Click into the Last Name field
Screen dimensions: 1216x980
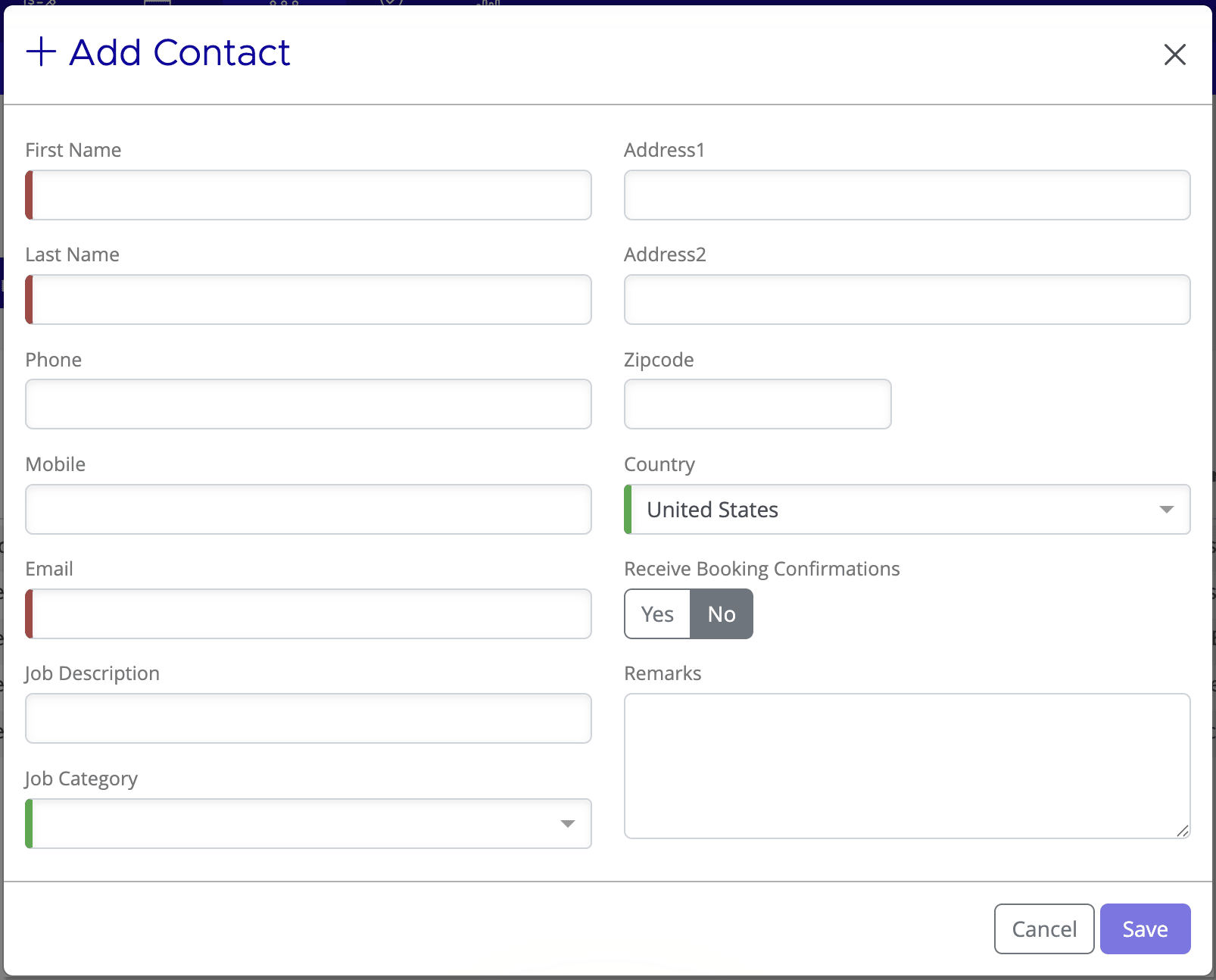307,299
